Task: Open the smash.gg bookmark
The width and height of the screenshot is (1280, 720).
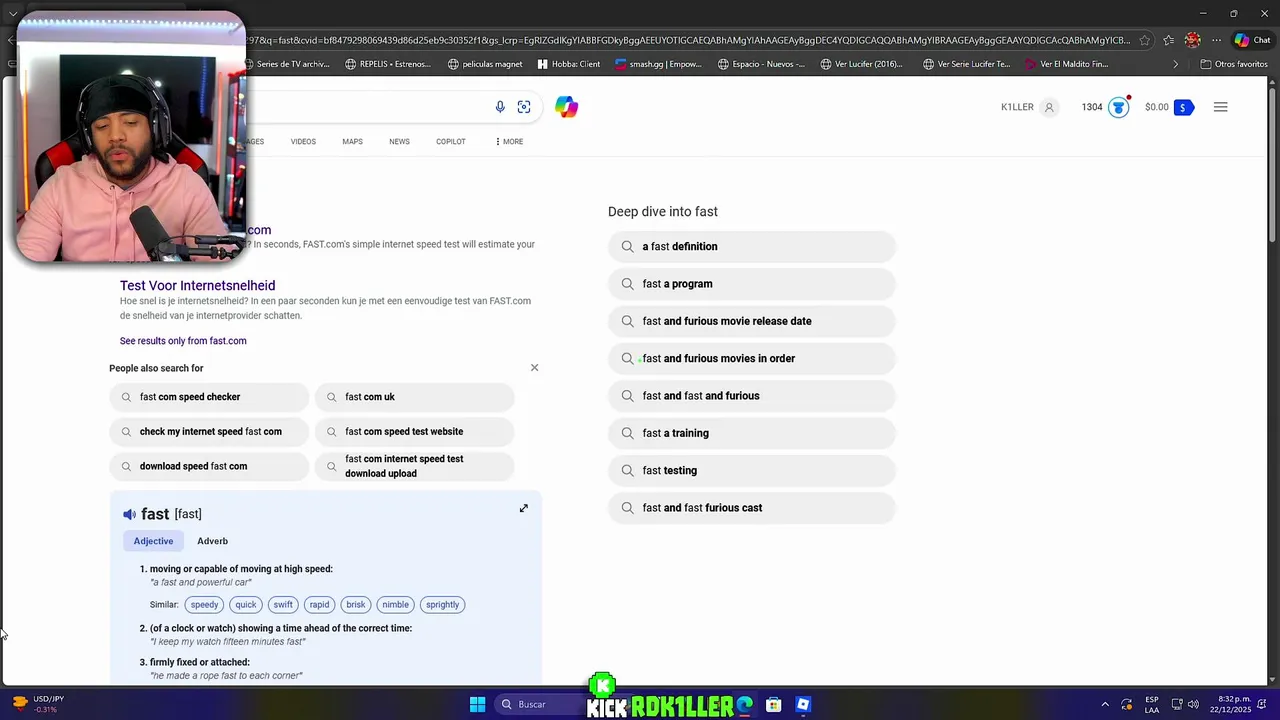Action: click(x=658, y=64)
